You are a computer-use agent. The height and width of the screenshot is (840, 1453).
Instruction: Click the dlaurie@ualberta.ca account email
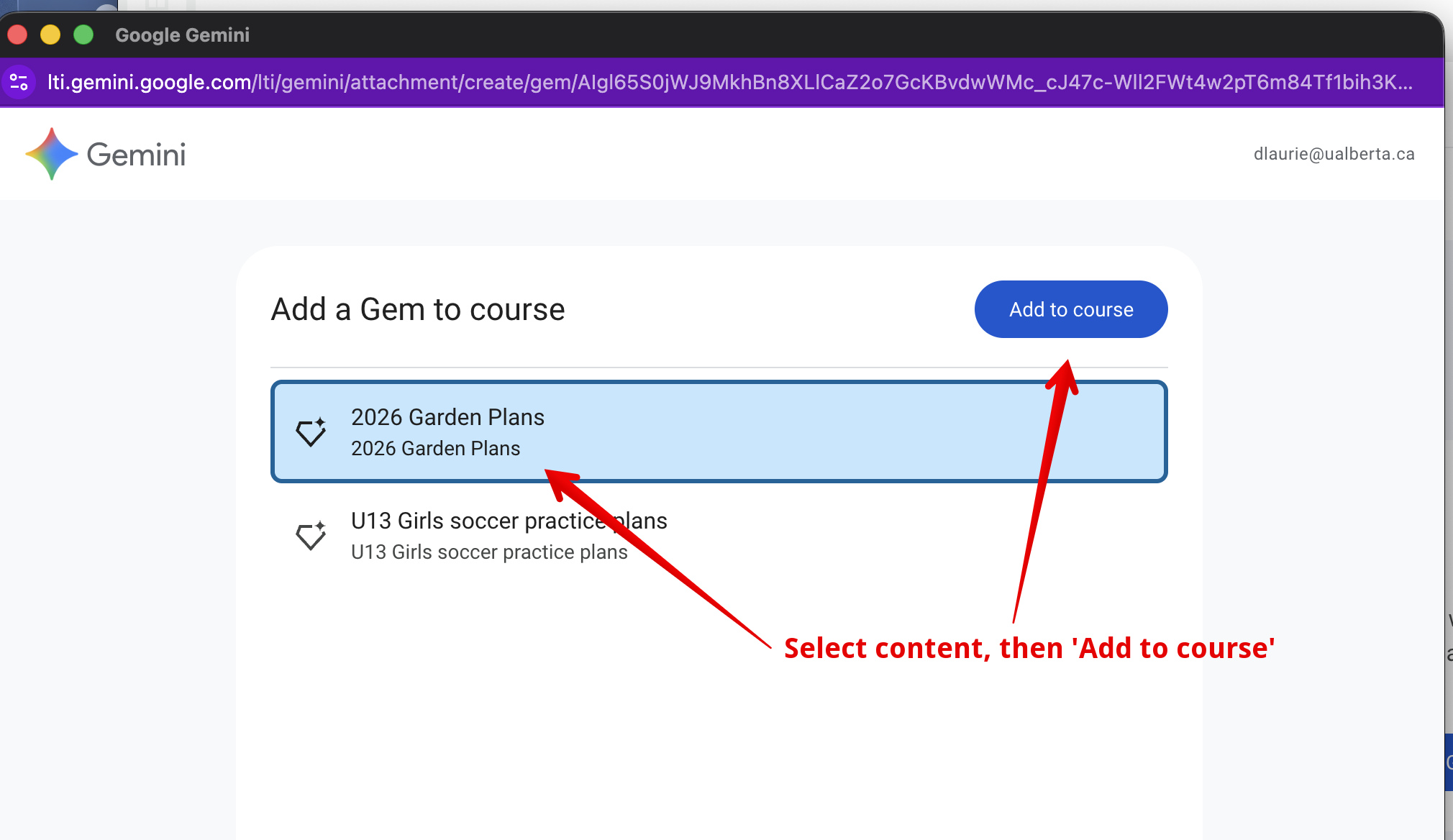point(1334,154)
